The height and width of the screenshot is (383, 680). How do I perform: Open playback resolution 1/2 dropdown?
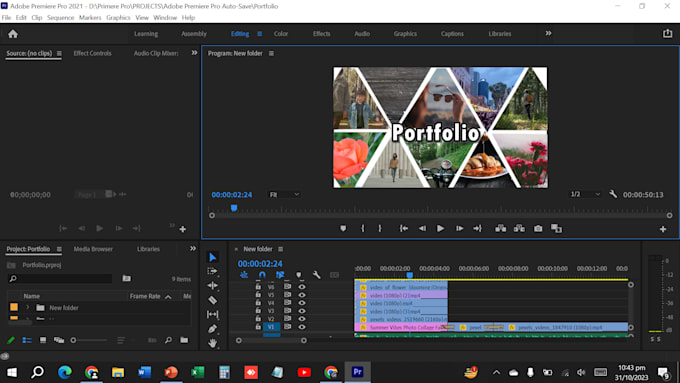[585, 194]
